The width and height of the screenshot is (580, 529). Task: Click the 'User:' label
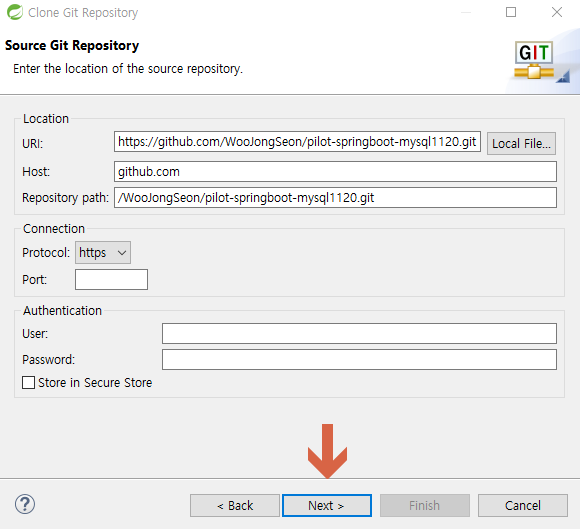[x=35, y=334]
